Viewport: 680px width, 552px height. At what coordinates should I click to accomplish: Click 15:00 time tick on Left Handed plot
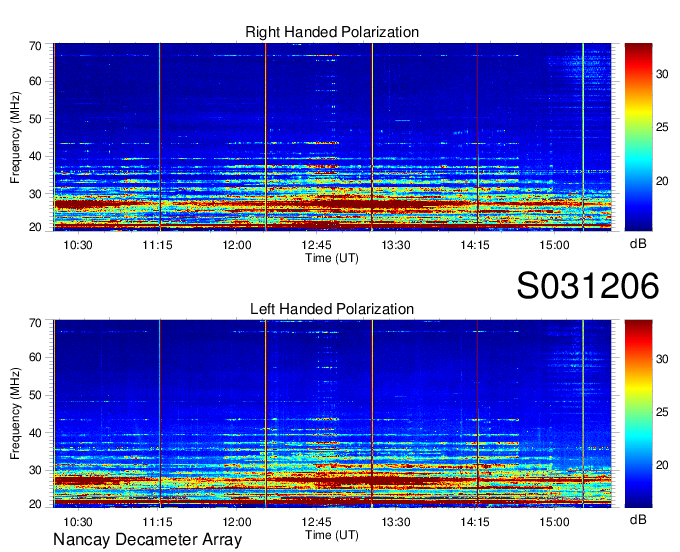tap(555, 522)
